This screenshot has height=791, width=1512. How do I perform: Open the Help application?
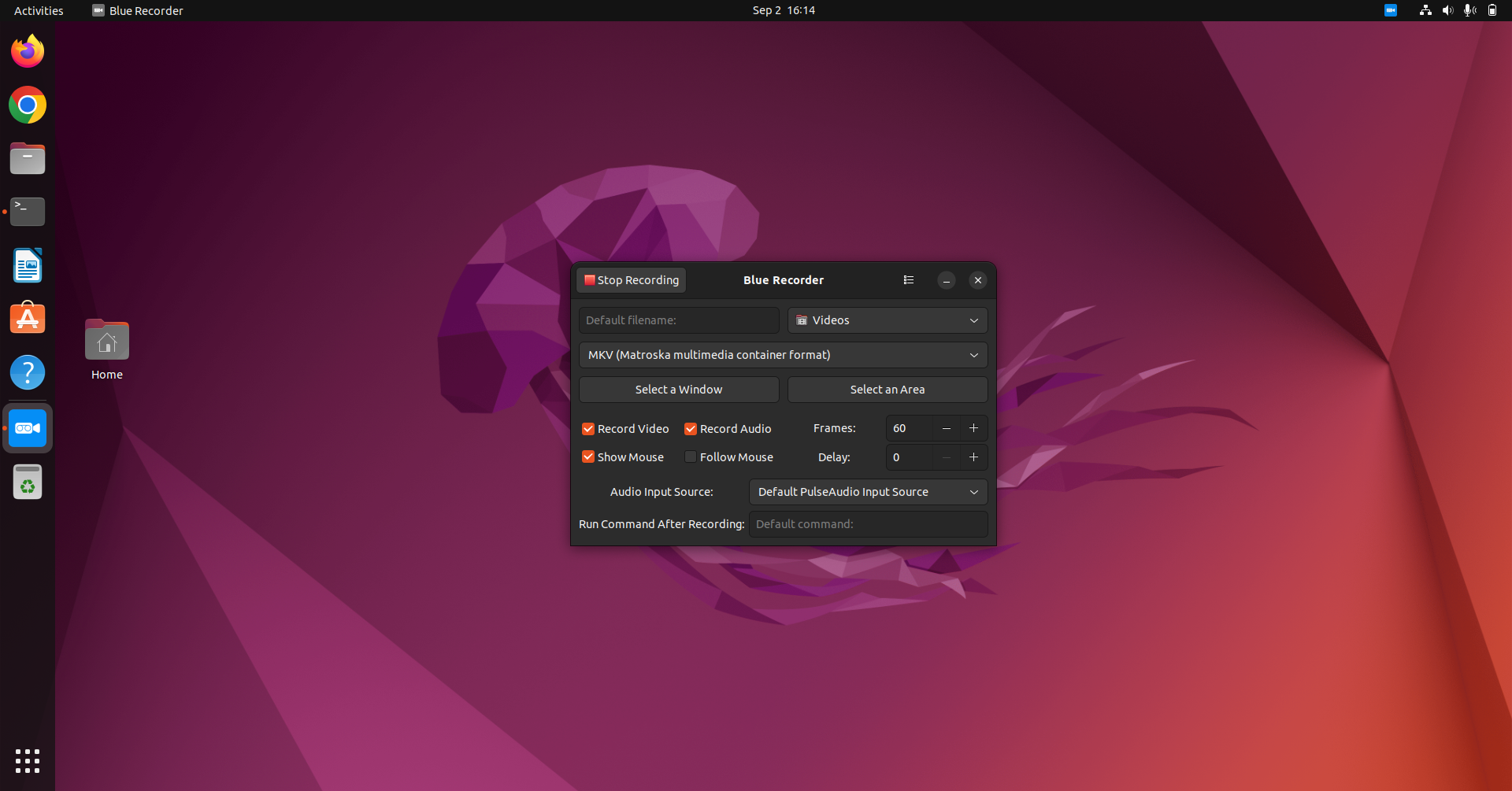tap(27, 371)
